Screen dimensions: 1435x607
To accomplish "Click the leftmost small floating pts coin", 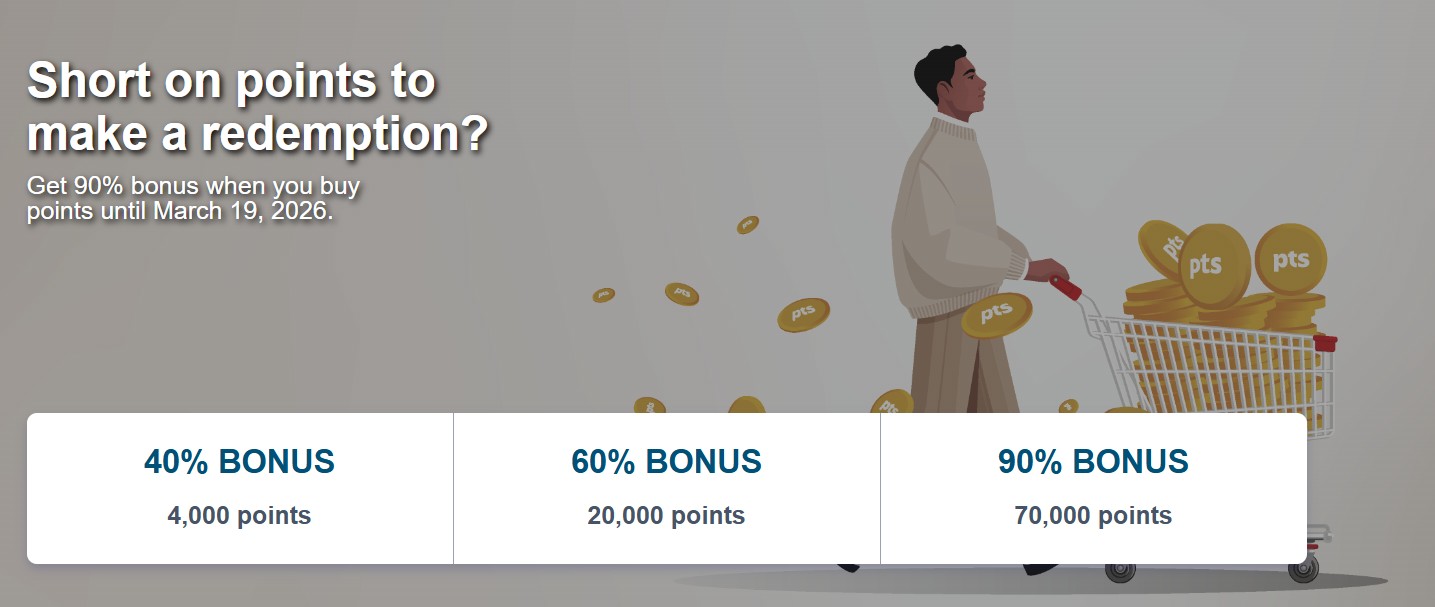I will 603,295.
